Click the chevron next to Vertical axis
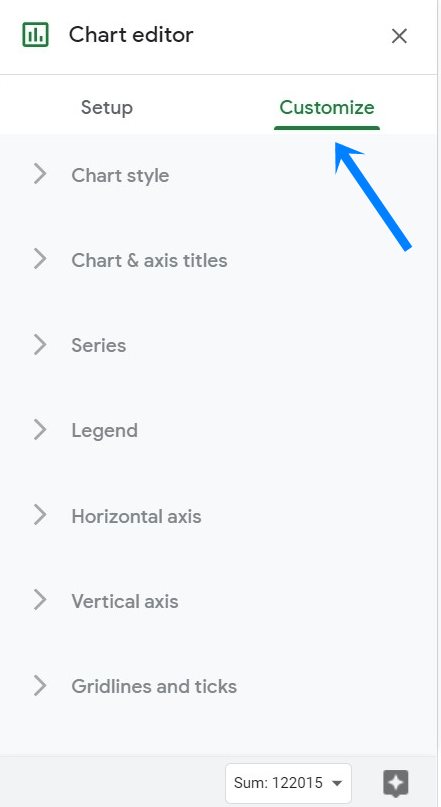The height and width of the screenshot is (807, 441). [40, 600]
